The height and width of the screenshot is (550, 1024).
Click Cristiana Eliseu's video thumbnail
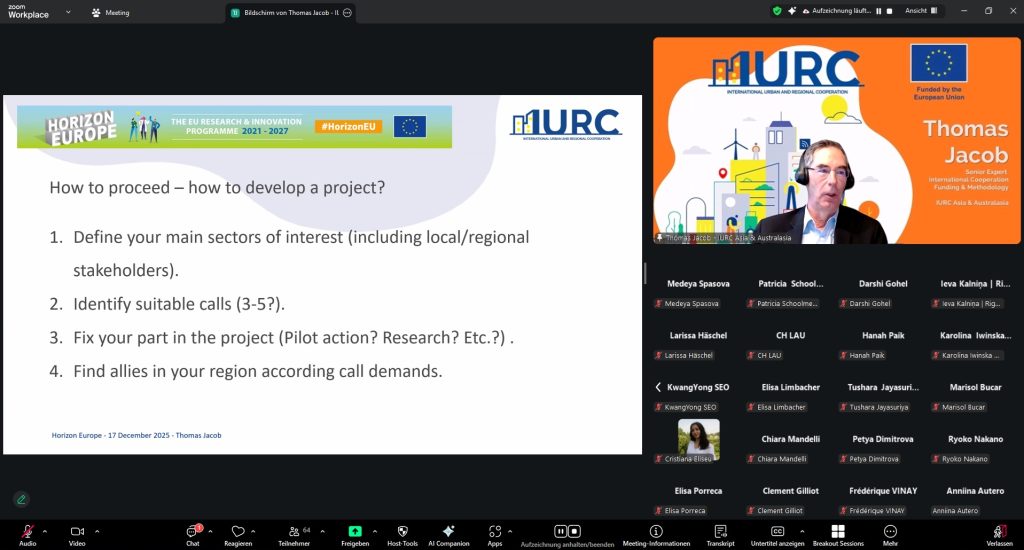(698, 437)
